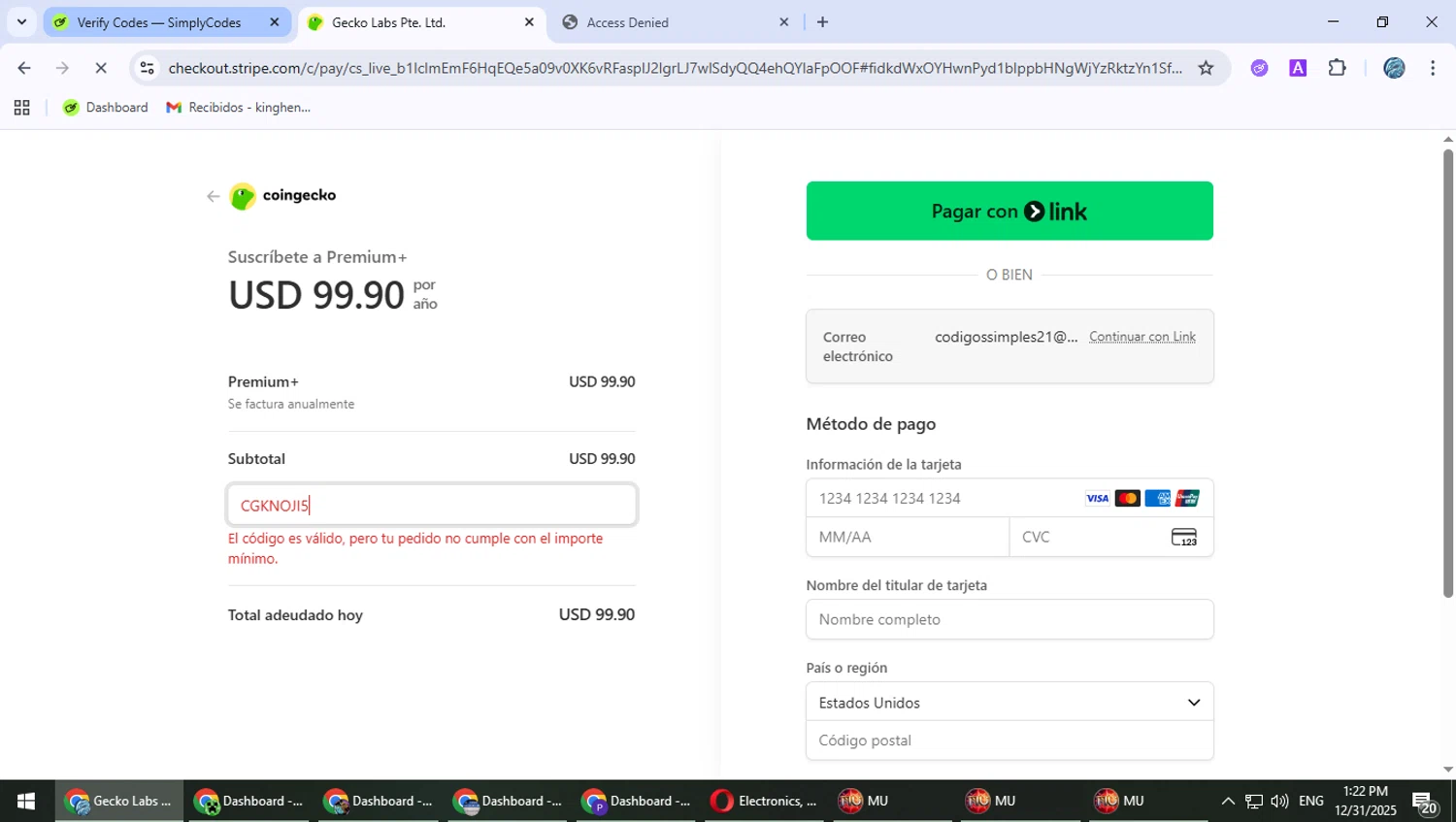
Task: Click the CVC input field
Action: pyautogui.click(x=1111, y=537)
